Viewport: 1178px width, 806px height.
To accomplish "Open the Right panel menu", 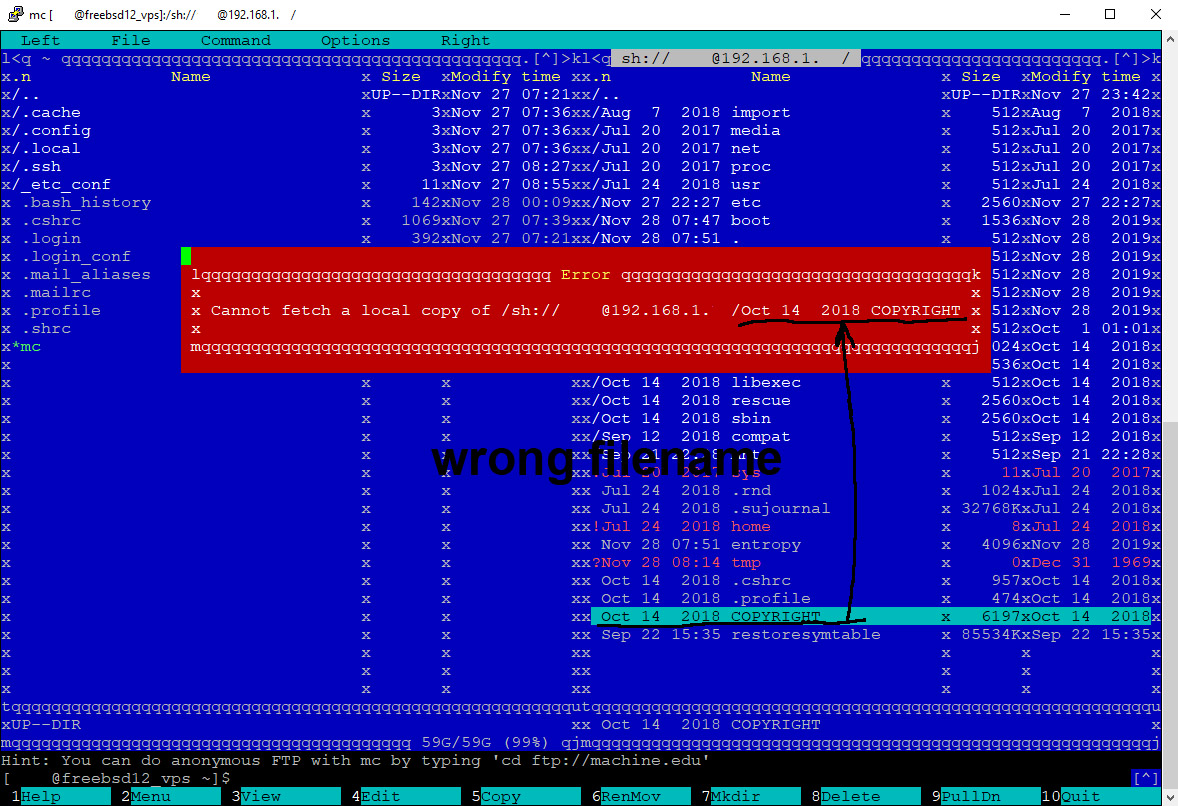I will click(x=465, y=41).
